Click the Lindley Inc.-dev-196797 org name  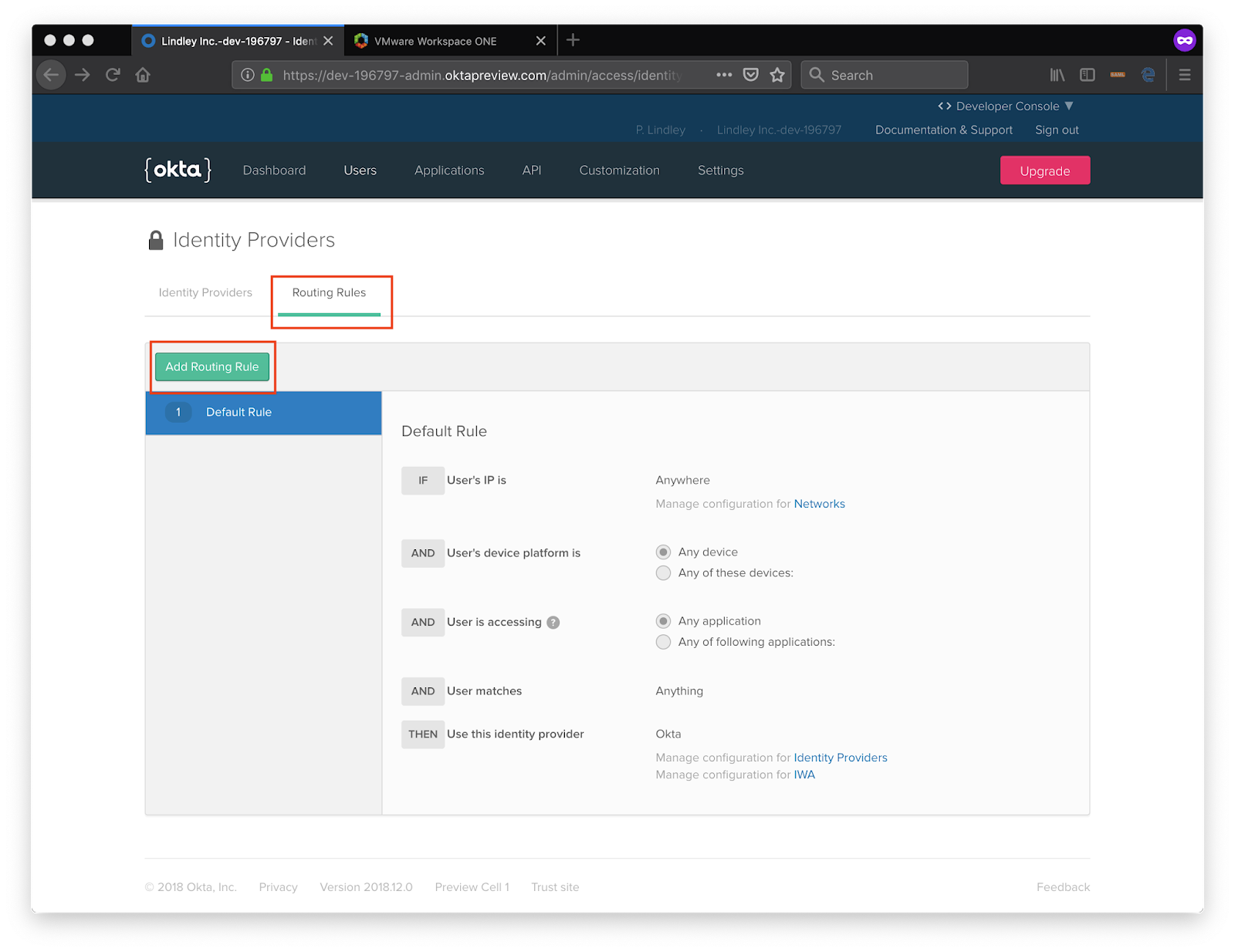tap(779, 130)
